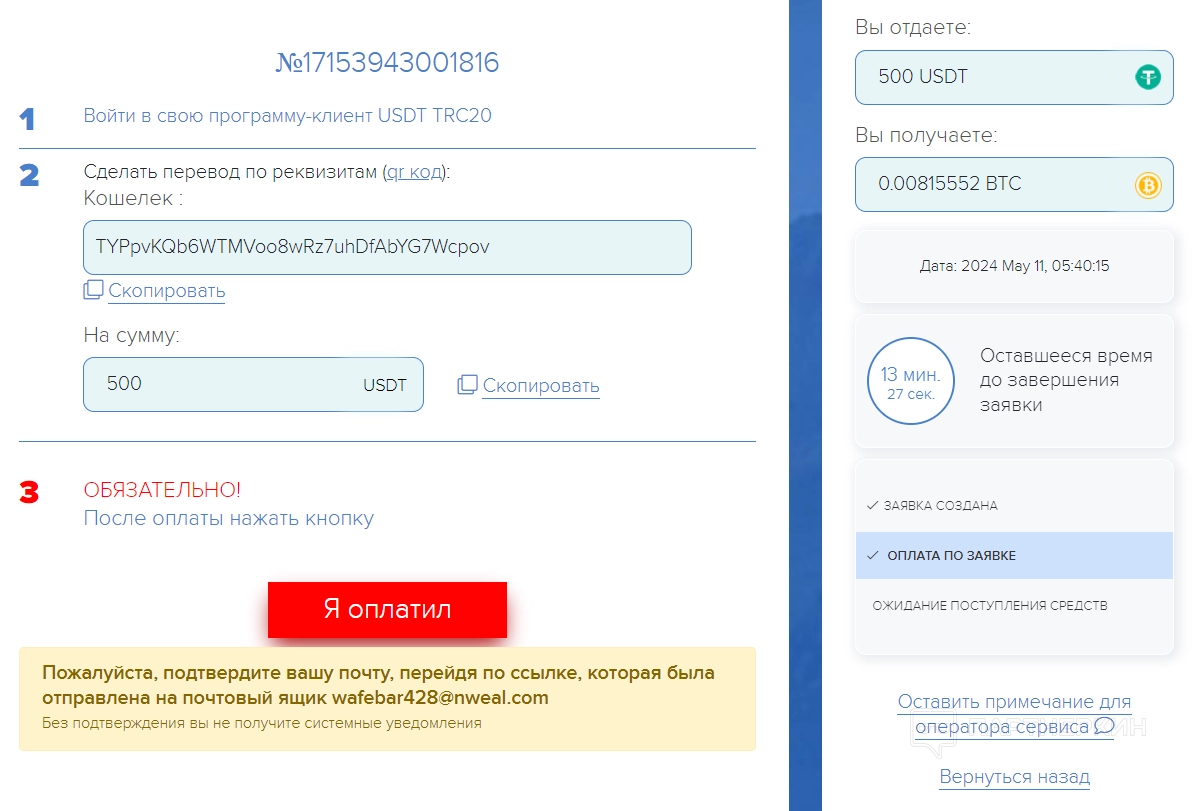Open Оставить примечание для оператора сервиса link
1198x811 pixels.
pos(1014,714)
